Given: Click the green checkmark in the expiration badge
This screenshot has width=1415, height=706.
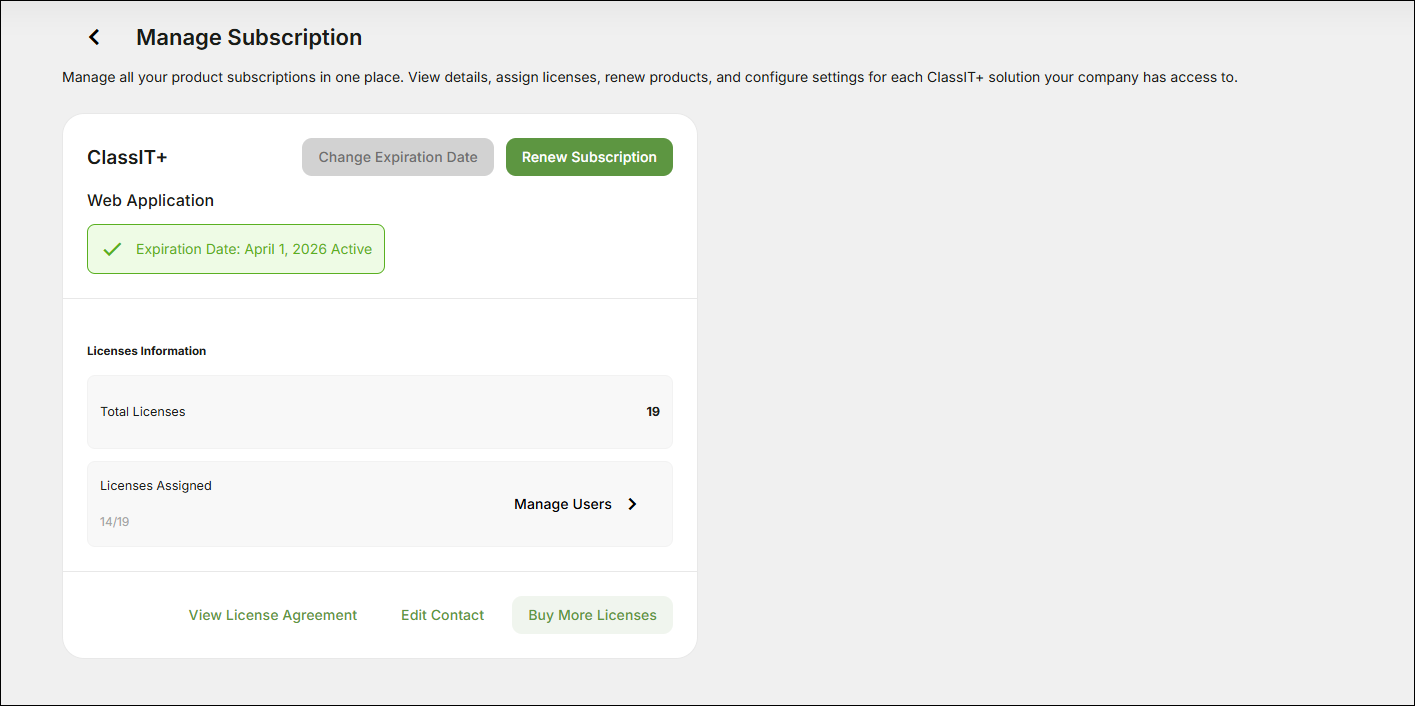Looking at the screenshot, I should coord(112,249).
